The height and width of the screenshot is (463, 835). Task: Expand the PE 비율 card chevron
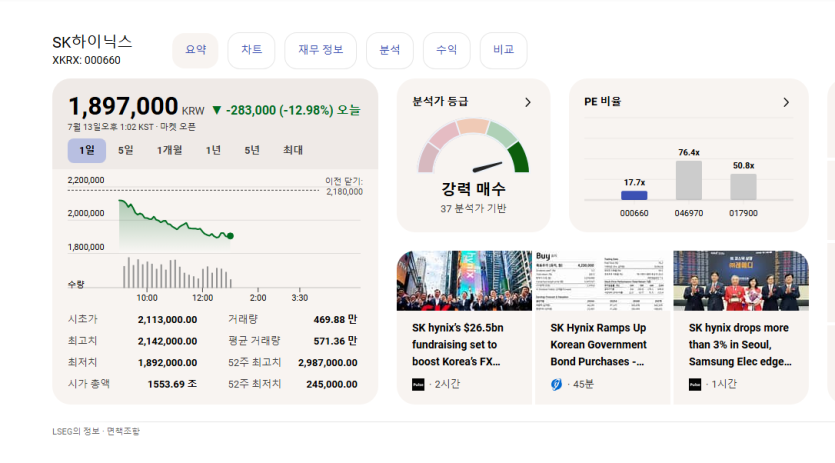786,102
